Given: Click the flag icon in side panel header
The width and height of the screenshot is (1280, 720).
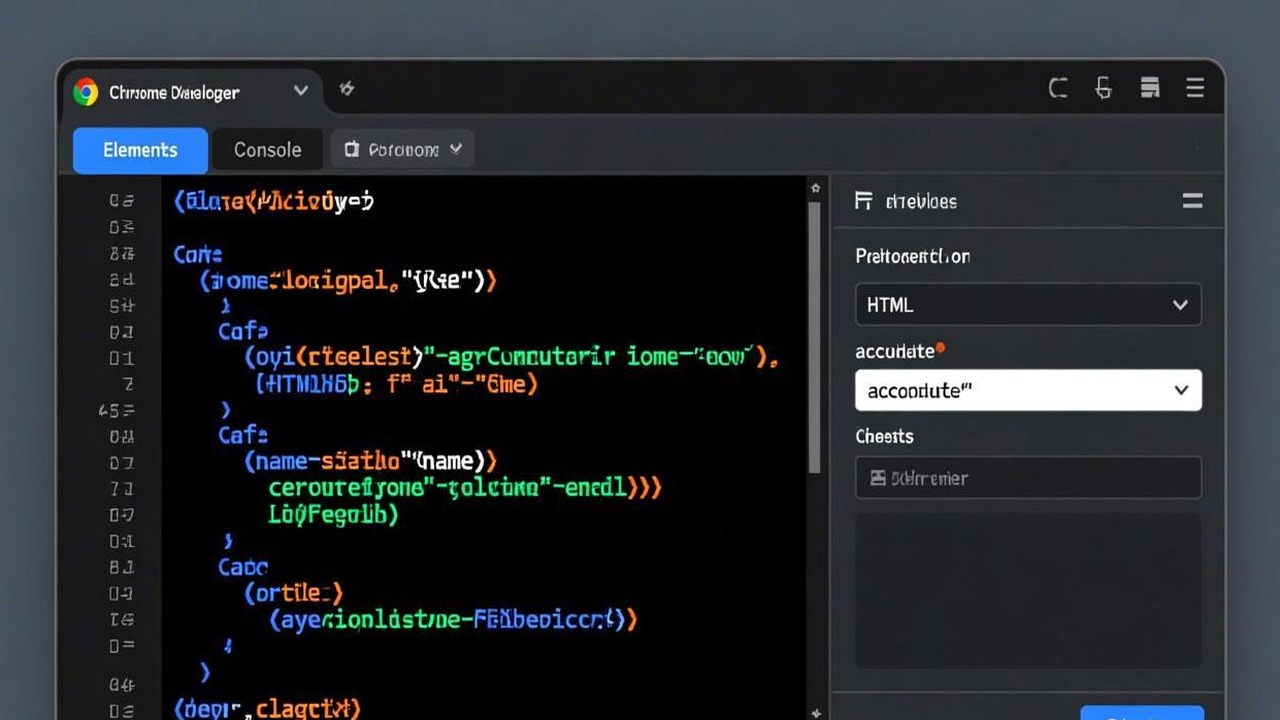Looking at the screenshot, I should (864, 201).
